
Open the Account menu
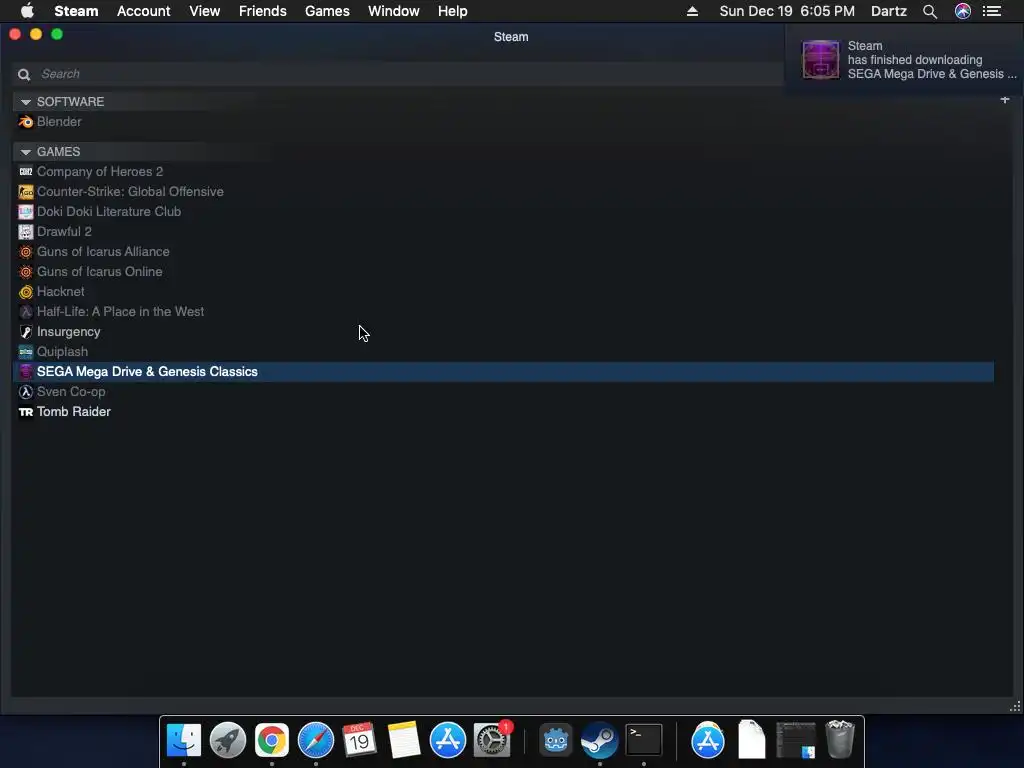[x=144, y=11]
